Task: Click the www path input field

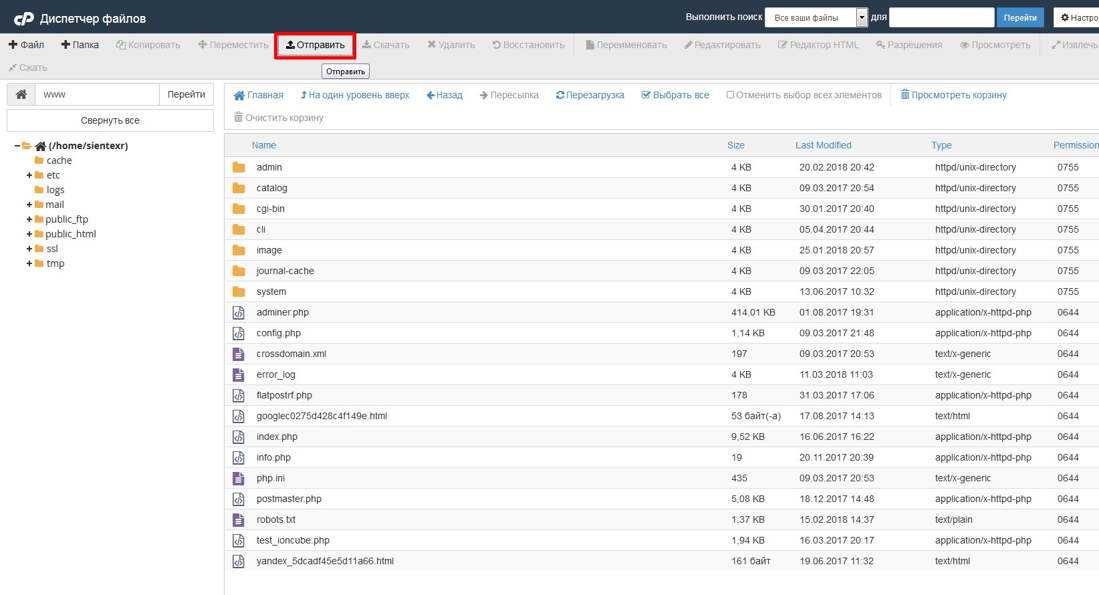Action: click(x=97, y=95)
